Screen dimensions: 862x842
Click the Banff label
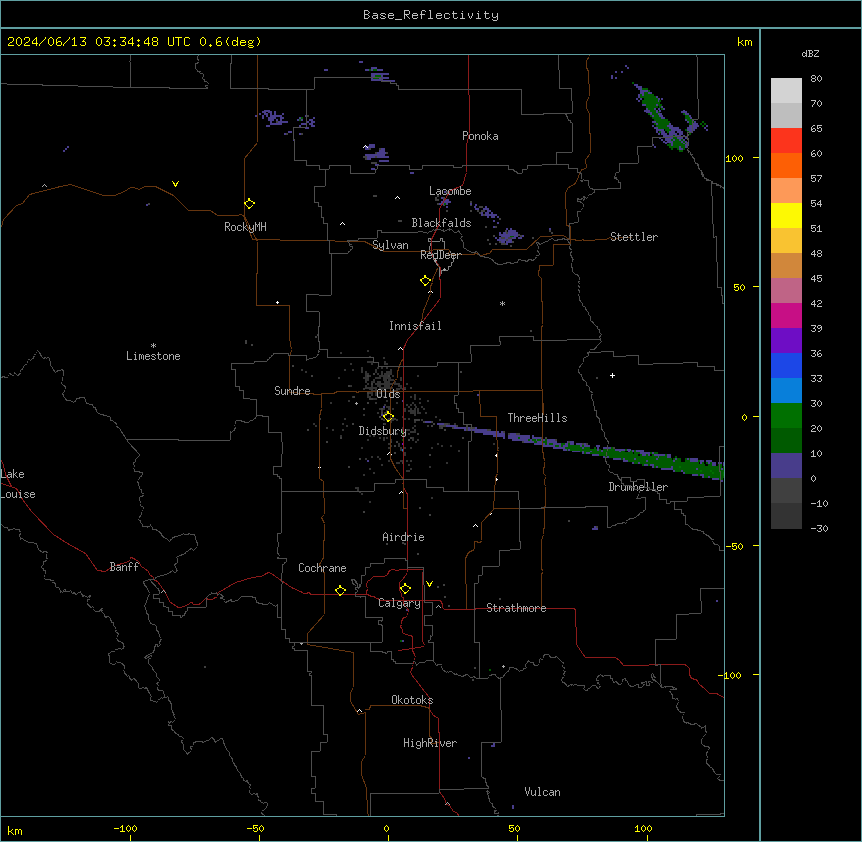(124, 567)
